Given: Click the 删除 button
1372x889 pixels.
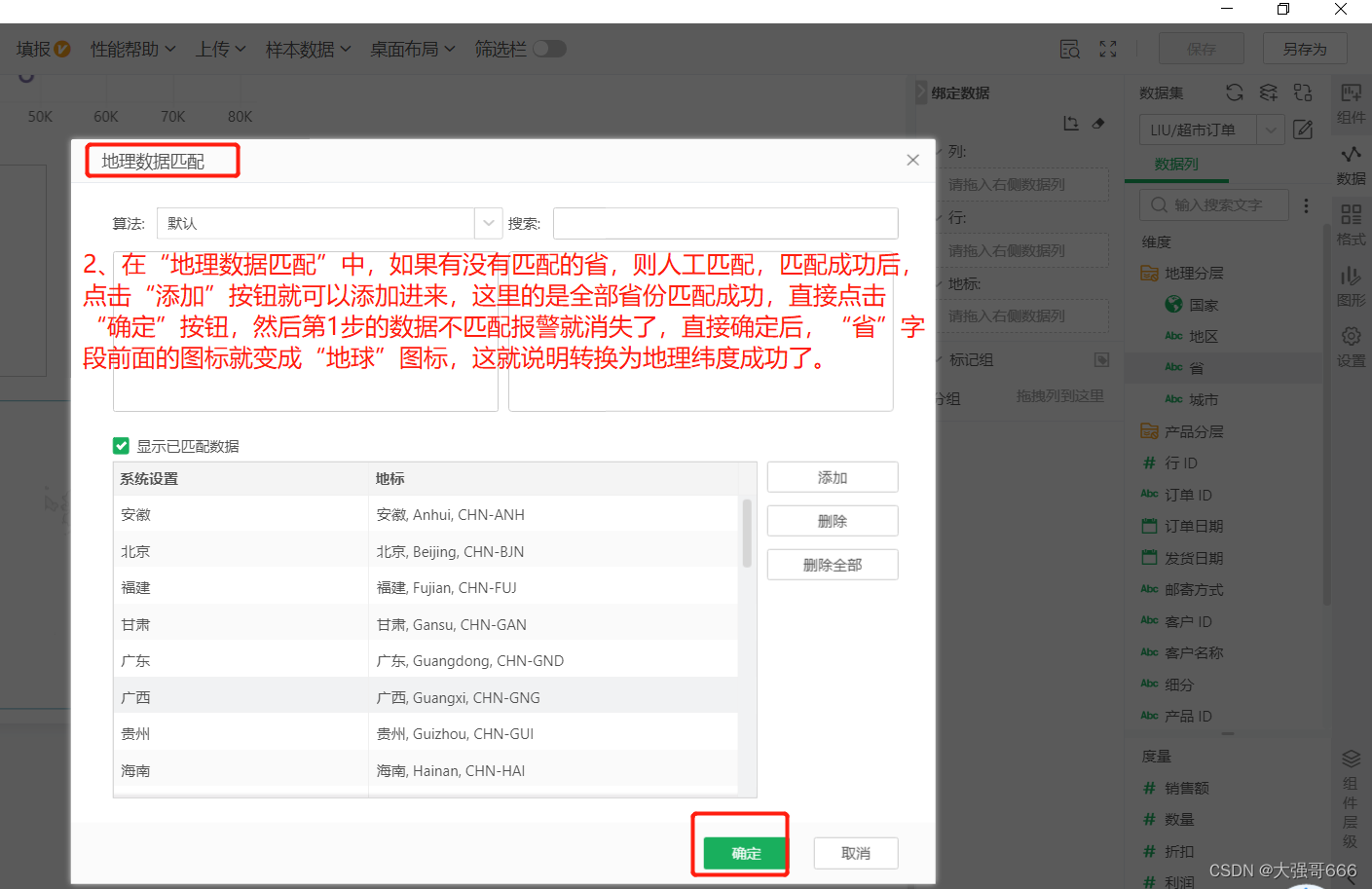Looking at the screenshot, I should point(833,521).
